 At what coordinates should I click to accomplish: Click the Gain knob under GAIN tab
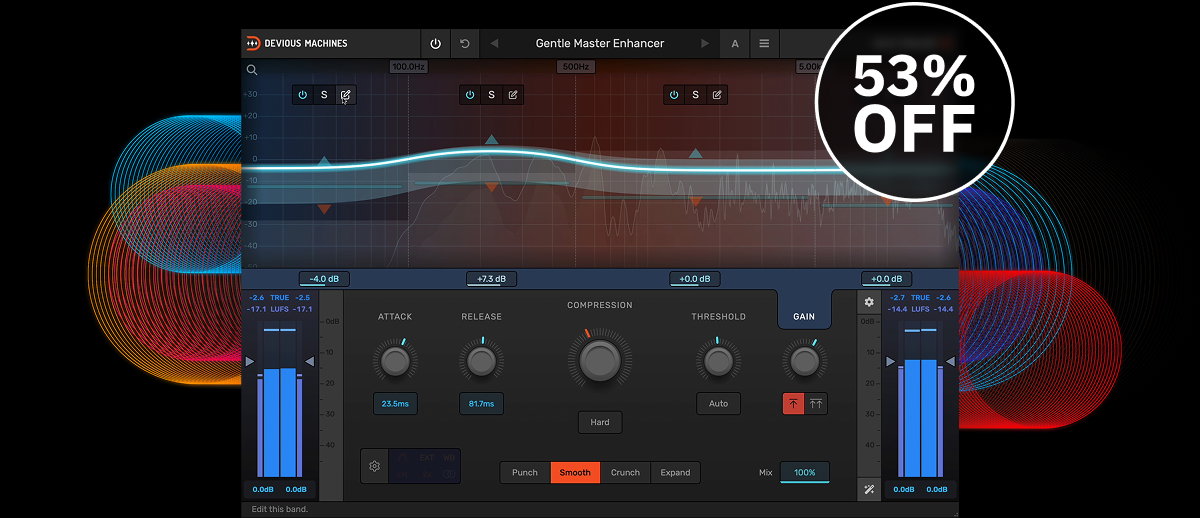[x=804, y=360]
